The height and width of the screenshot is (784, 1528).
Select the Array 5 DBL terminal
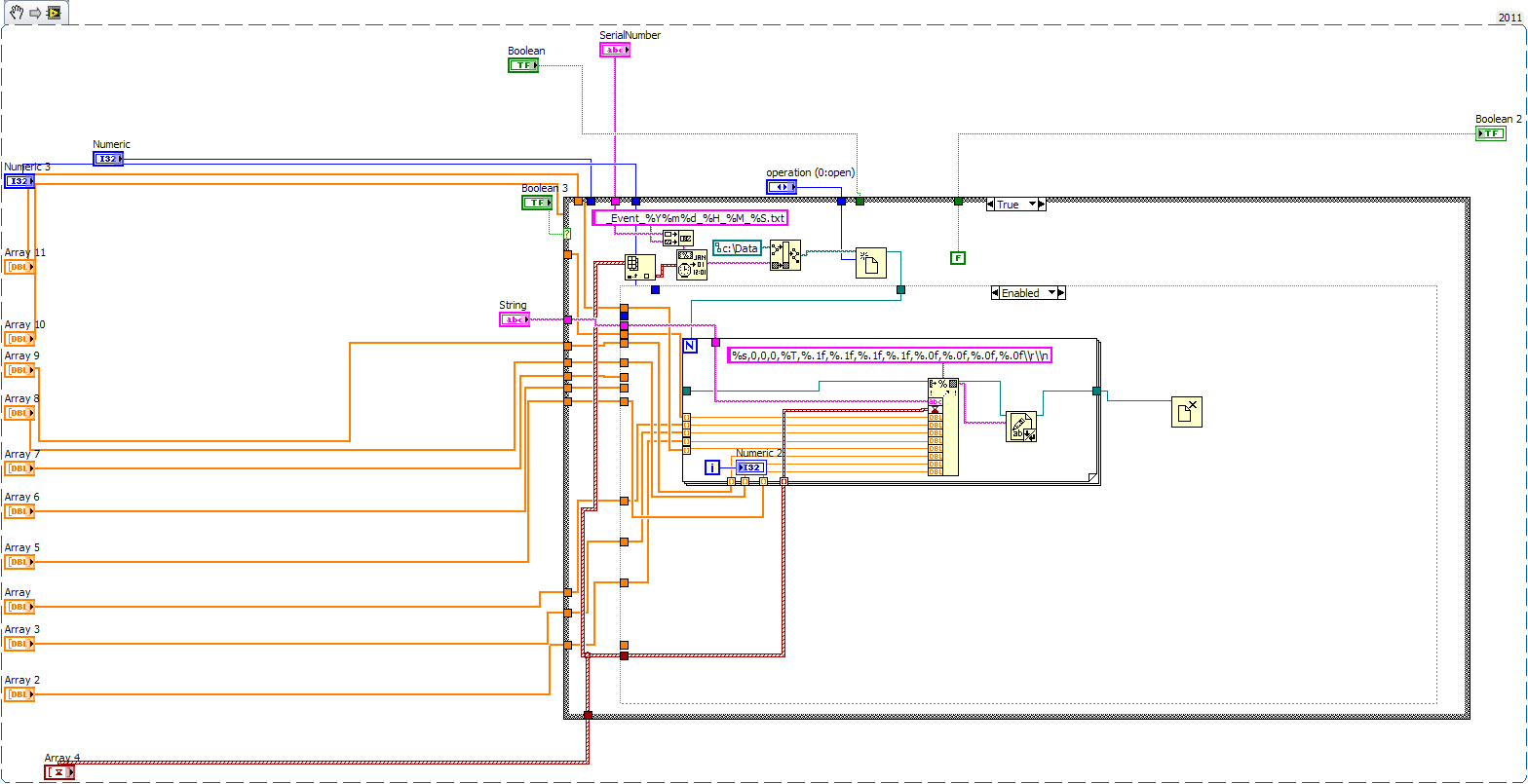(19, 562)
